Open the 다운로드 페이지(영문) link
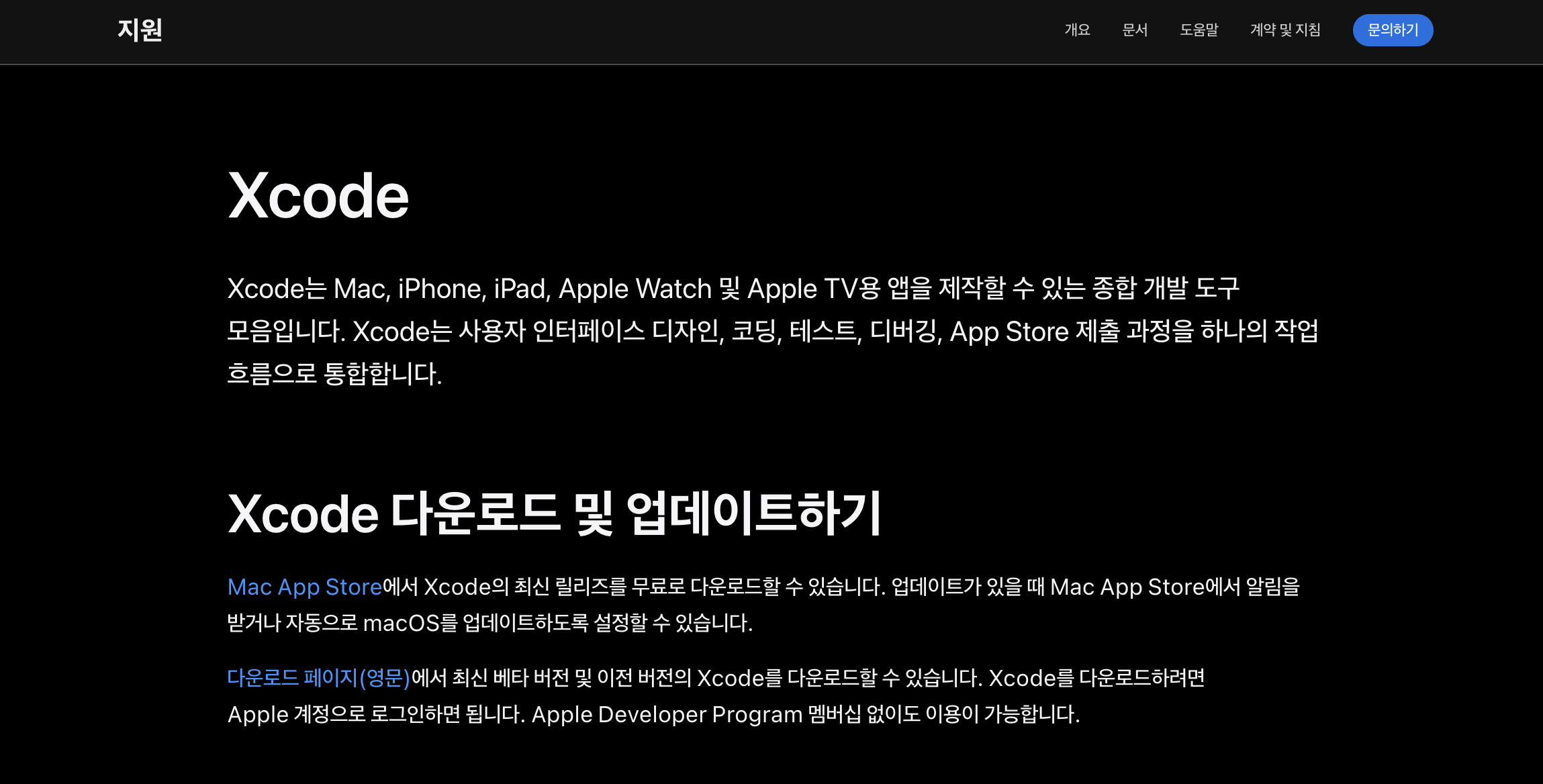The image size is (1543, 784). (319, 678)
